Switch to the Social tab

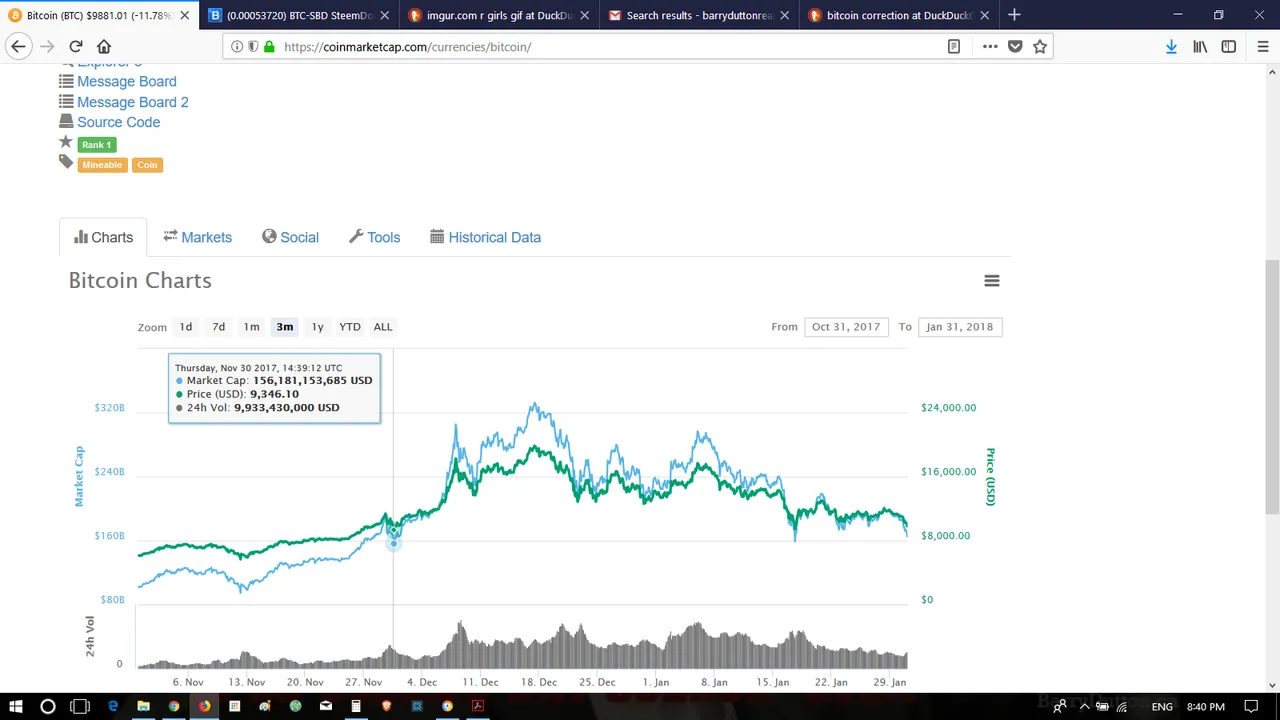[290, 237]
